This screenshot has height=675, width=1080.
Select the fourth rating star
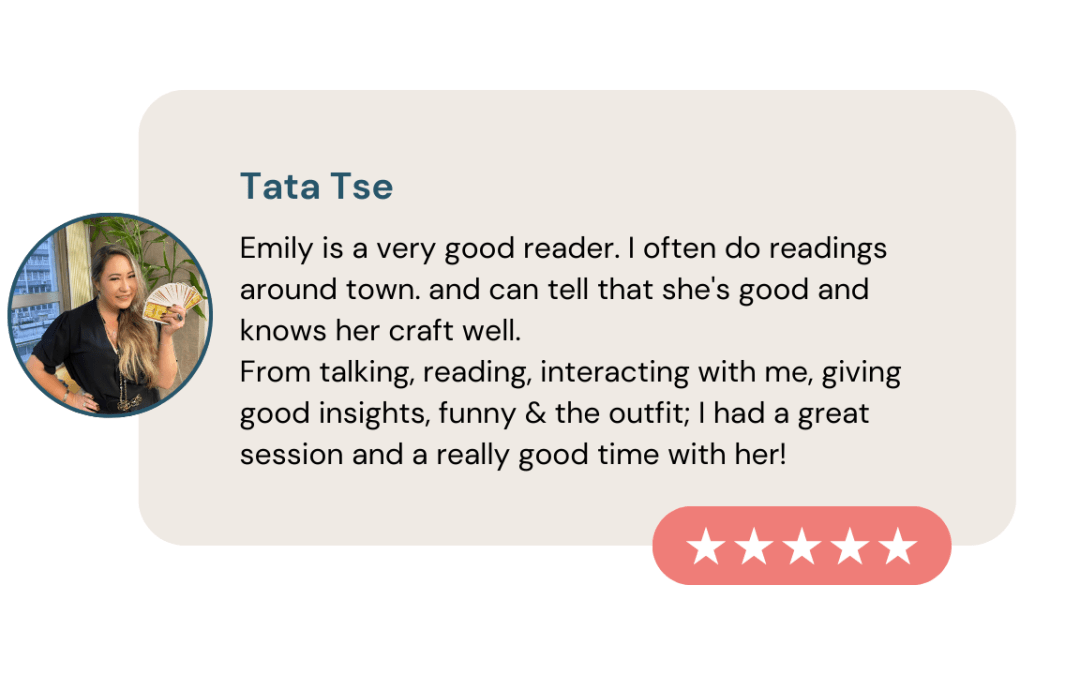coord(850,547)
